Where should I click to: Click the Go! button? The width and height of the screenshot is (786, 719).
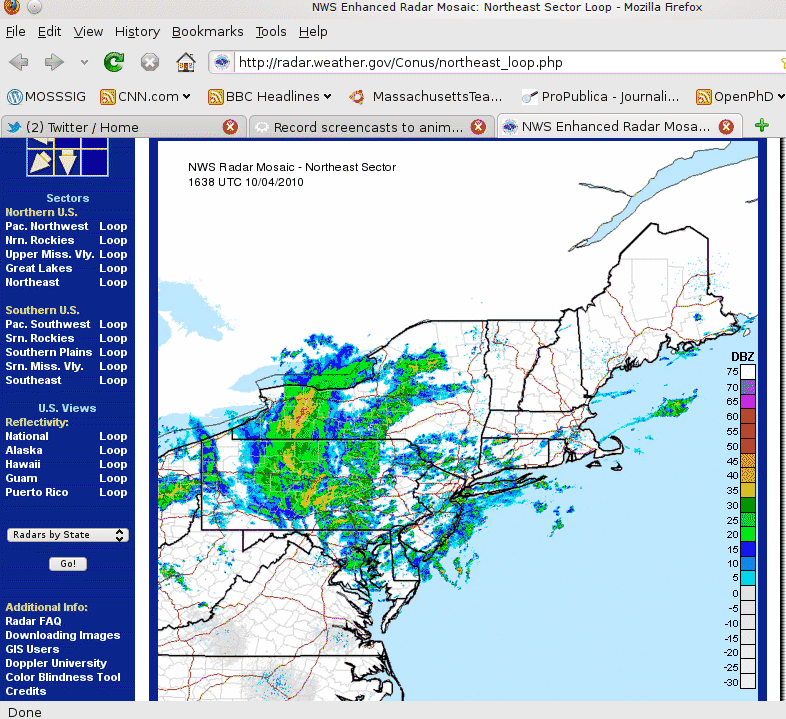[68, 564]
